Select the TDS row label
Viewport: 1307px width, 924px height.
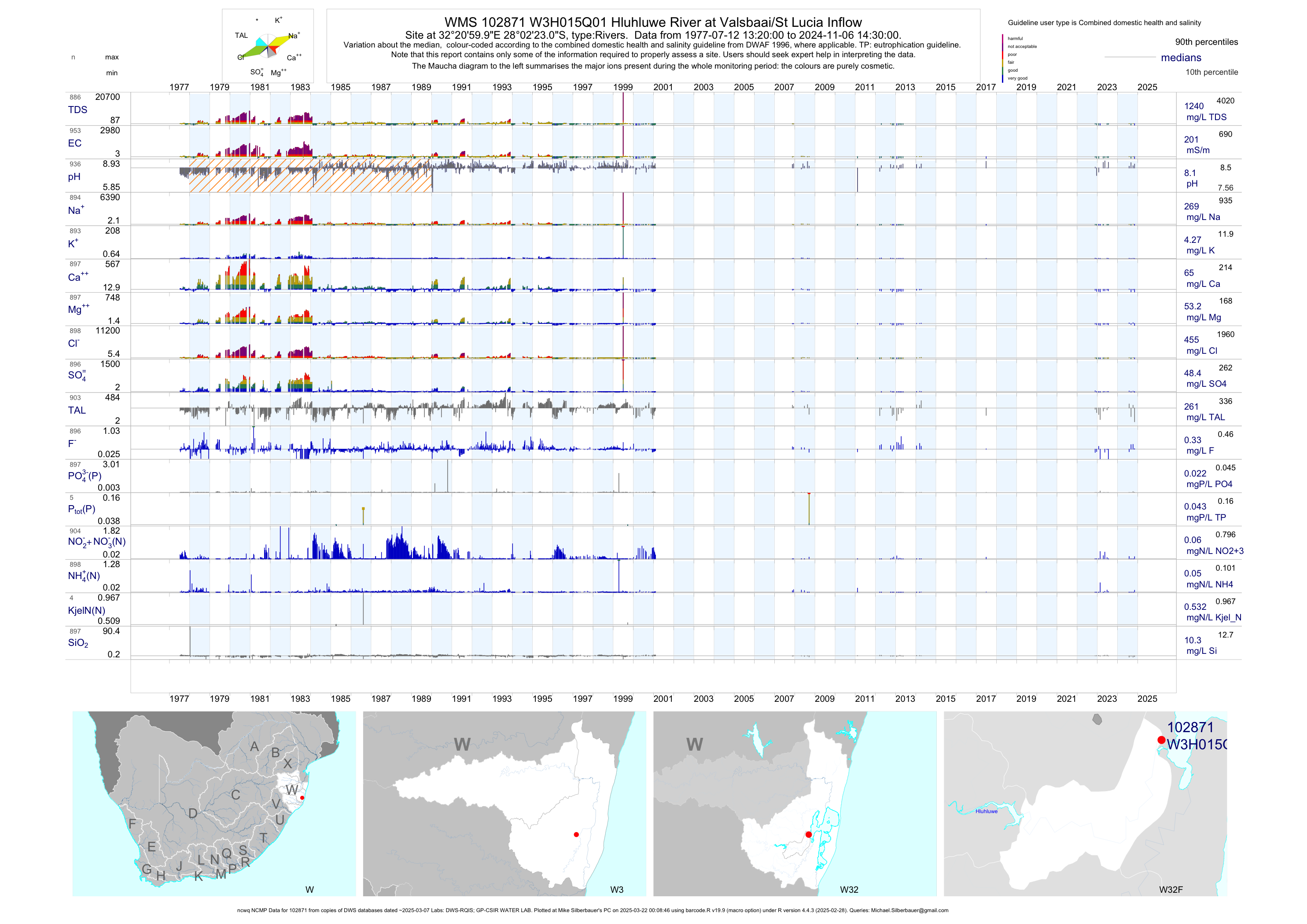(x=77, y=110)
